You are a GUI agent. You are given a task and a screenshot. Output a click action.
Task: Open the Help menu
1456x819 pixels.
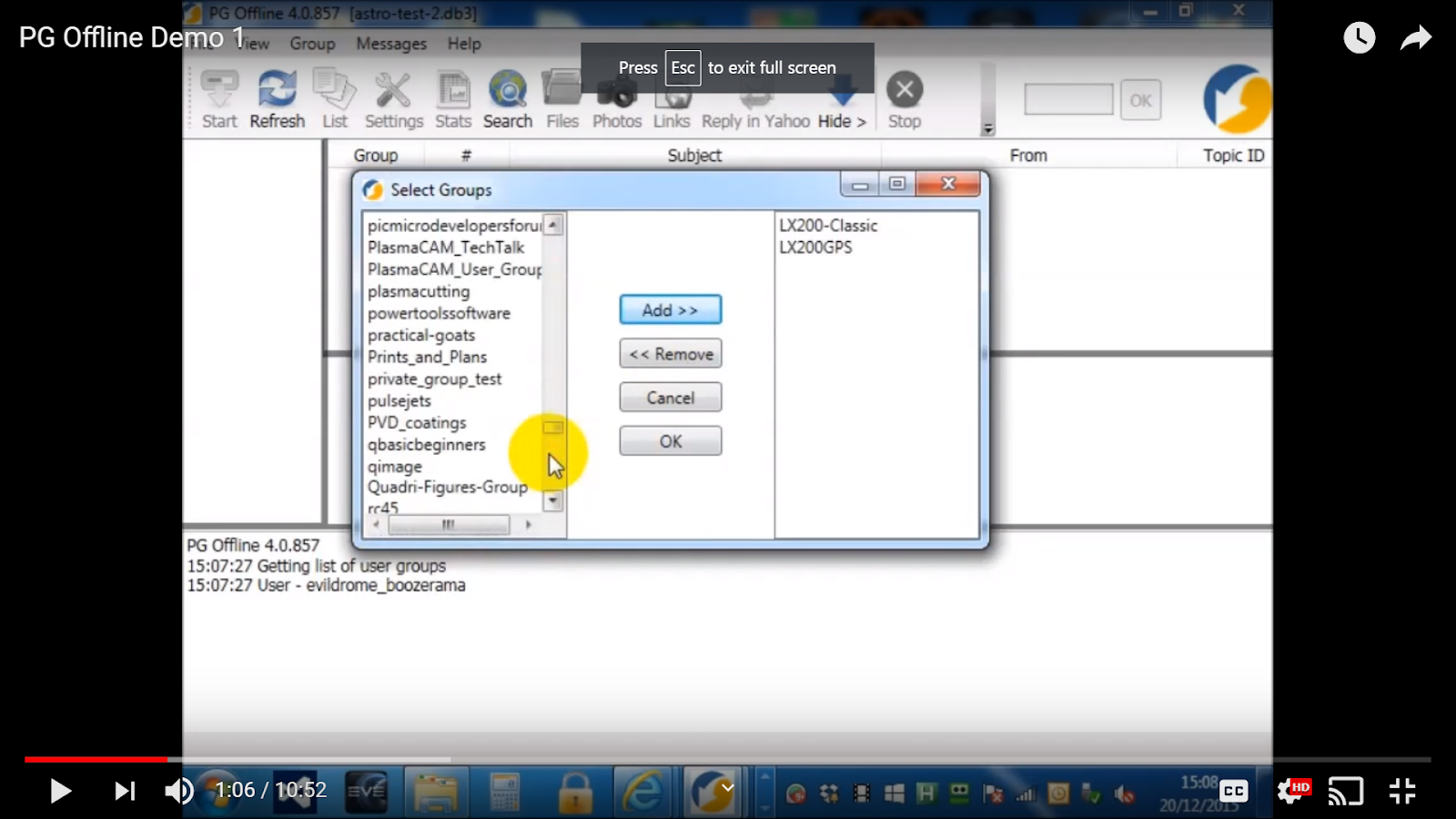click(464, 44)
